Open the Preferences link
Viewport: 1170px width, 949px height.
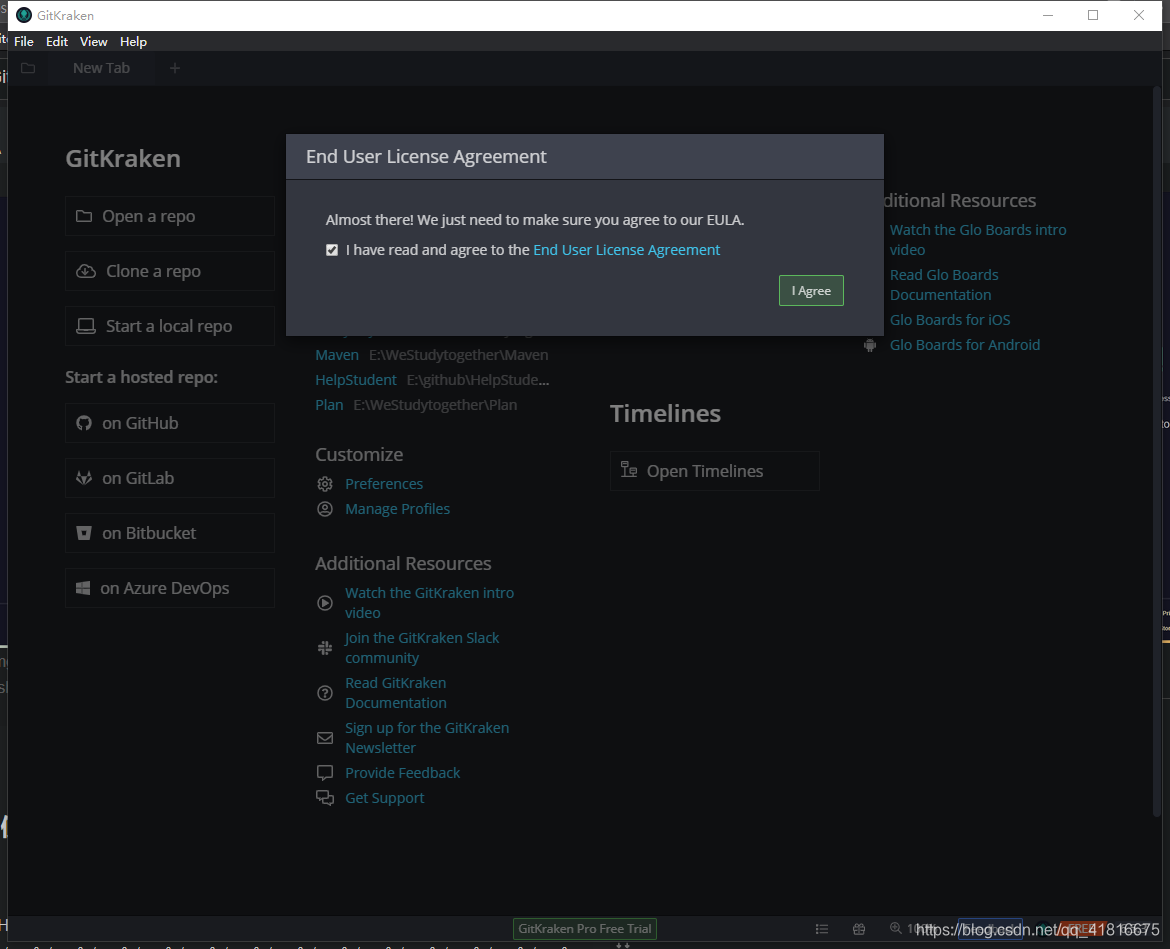click(x=384, y=484)
